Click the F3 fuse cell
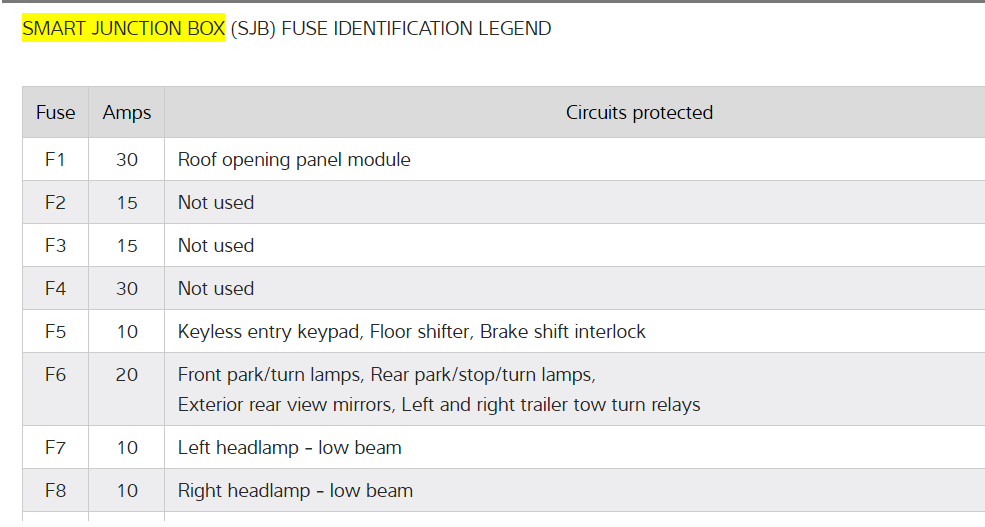 [x=55, y=246]
